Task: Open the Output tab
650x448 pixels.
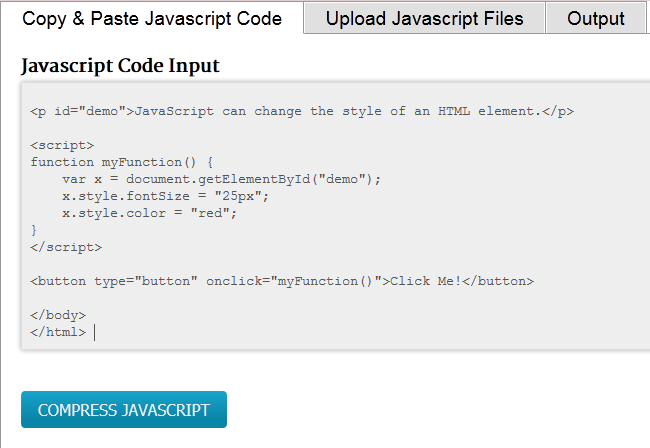Action: [596, 19]
